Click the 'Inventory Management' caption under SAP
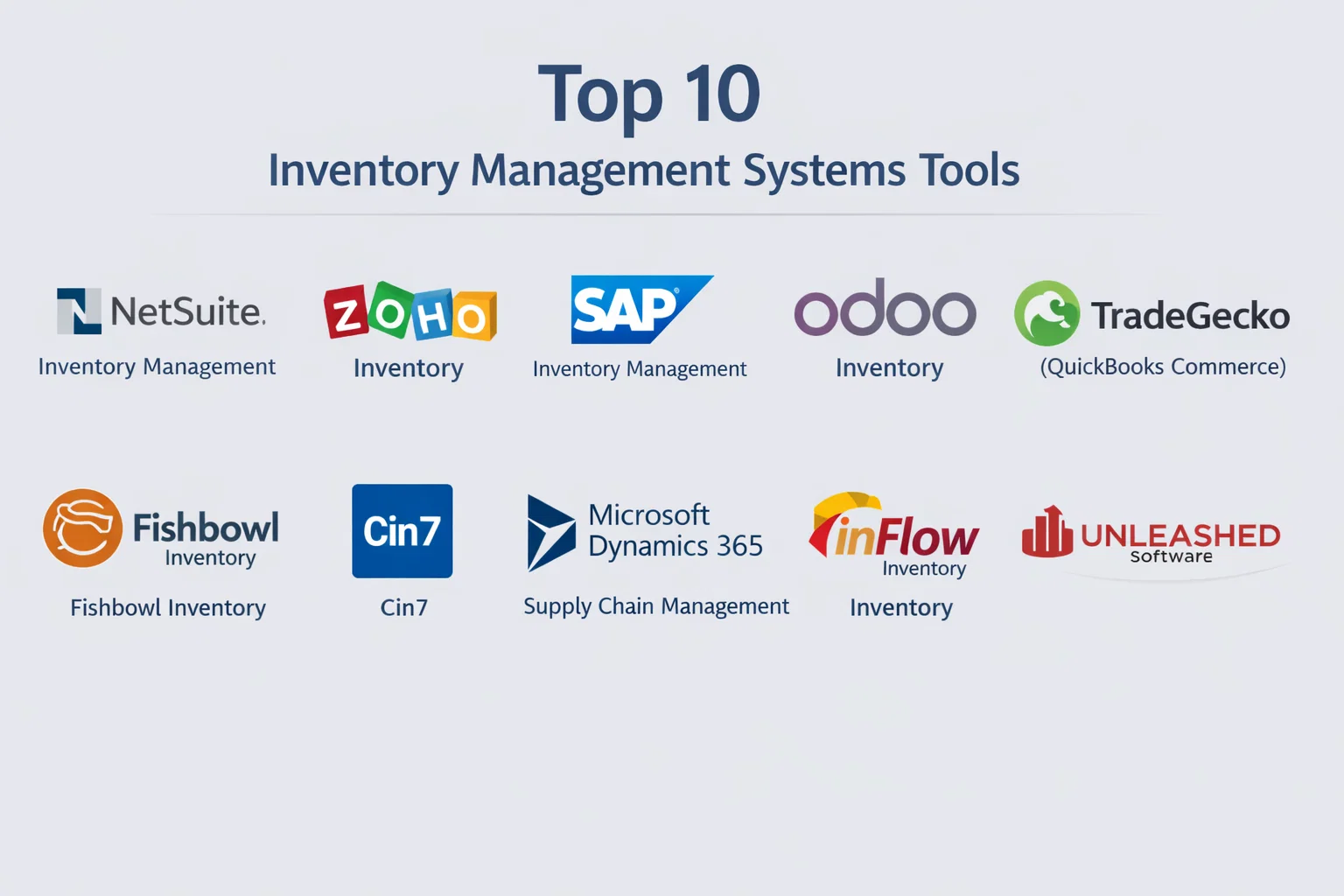 pyautogui.click(x=639, y=369)
